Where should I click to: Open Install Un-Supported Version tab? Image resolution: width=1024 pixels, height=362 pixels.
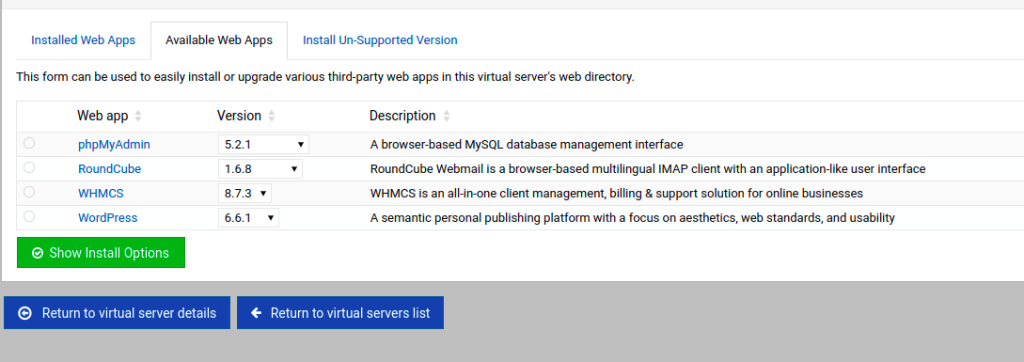pos(380,40)
